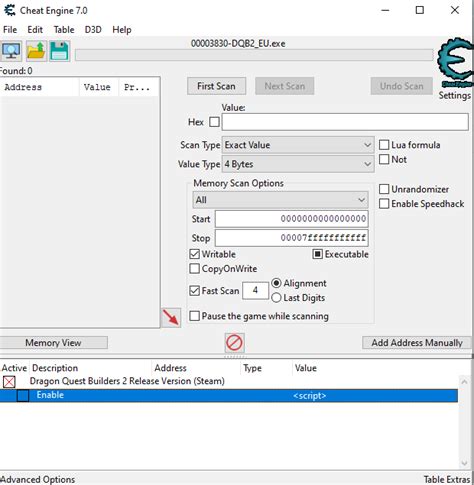Viewport: 474px width, 485px height.
Task: Click the Fast Scan alignment value field
Action: 255,290
